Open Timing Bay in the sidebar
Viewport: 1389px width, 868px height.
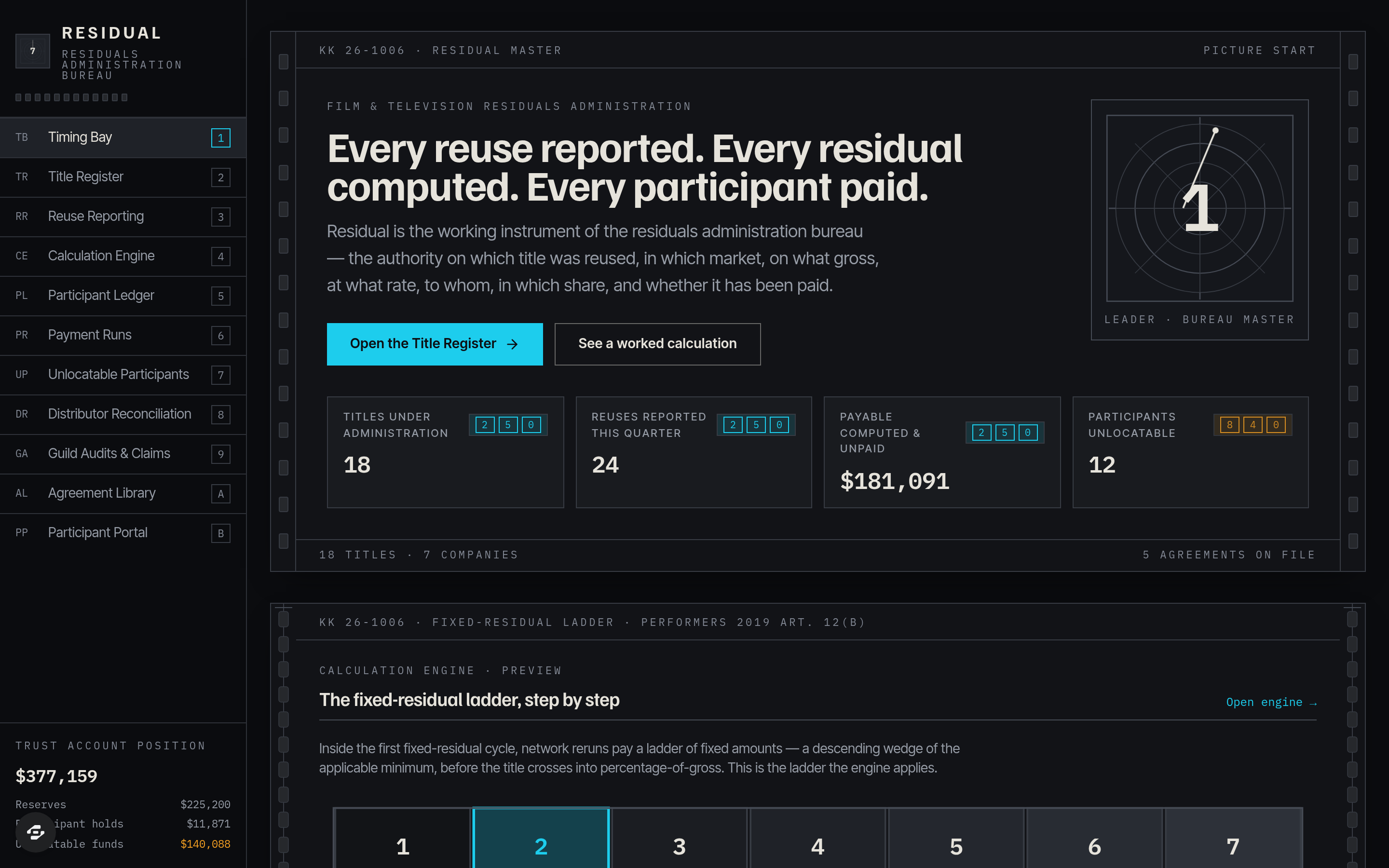coord(123,137)
